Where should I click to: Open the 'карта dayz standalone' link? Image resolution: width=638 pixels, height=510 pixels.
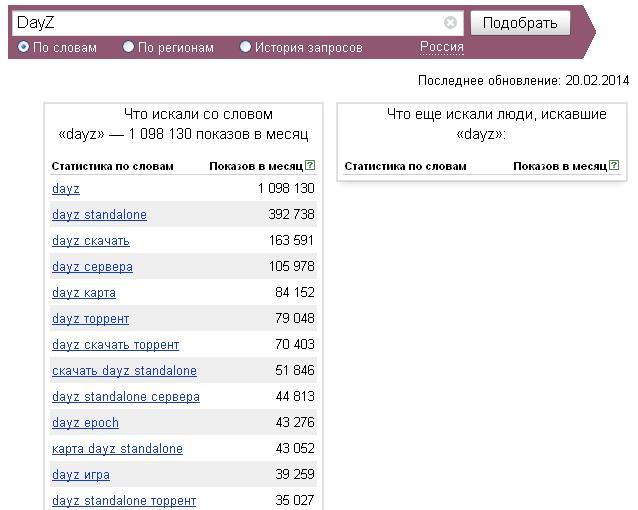(x=117, y=449)
